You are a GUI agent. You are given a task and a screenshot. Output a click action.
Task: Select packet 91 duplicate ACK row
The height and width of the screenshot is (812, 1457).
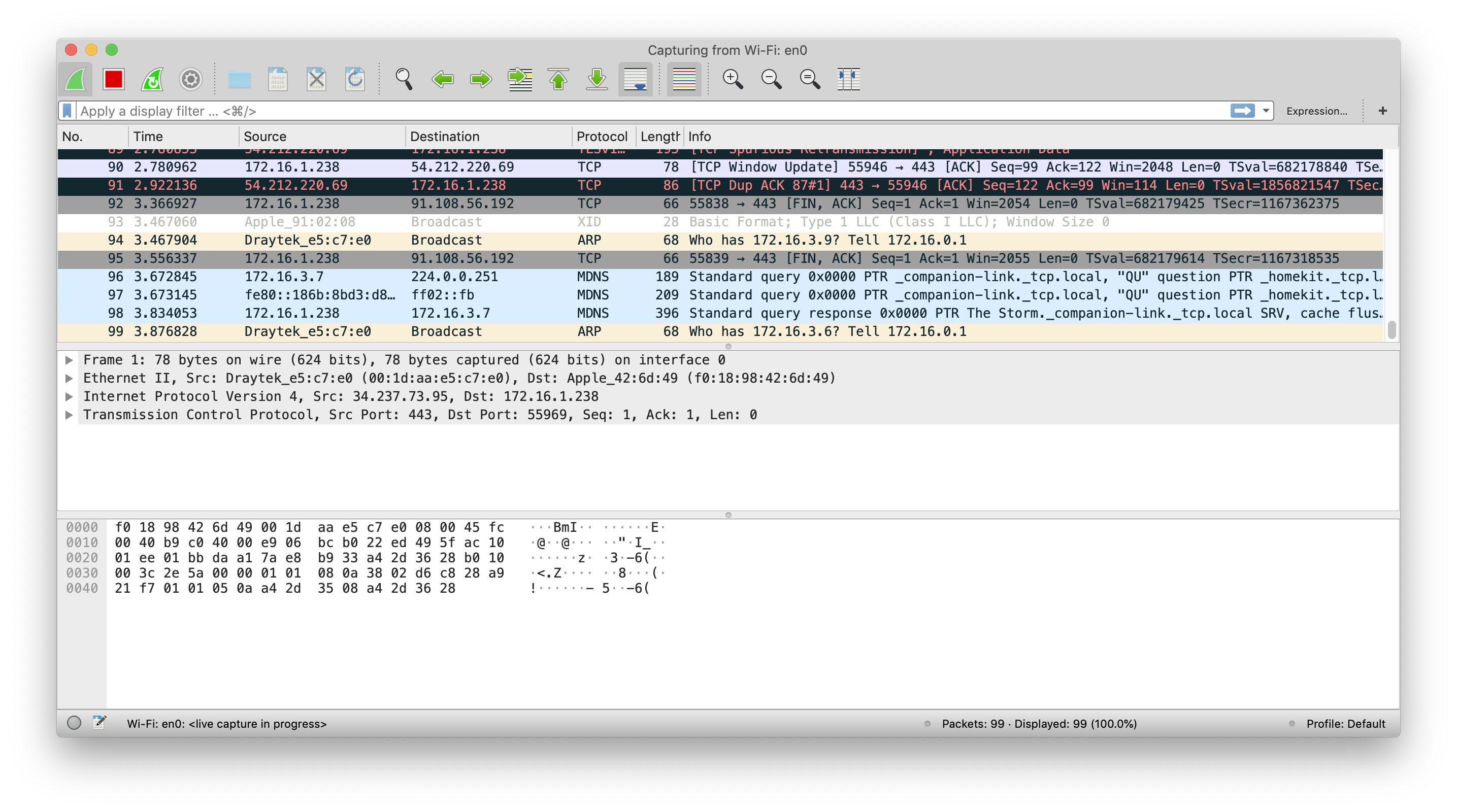pyautogui.click(x=728, y=184)
